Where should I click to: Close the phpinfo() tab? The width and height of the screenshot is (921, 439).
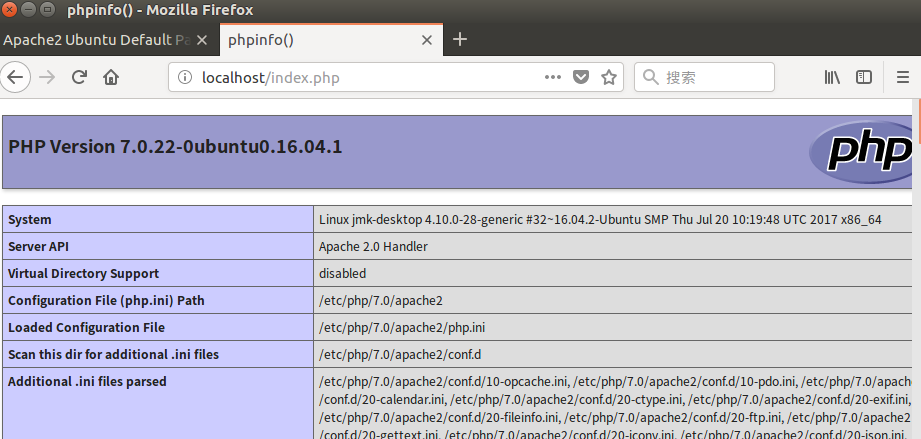427,40
